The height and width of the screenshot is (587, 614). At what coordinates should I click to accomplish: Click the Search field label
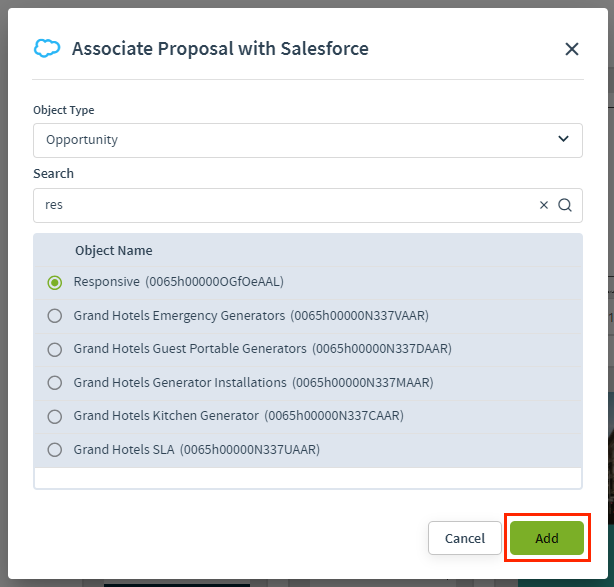53,173
